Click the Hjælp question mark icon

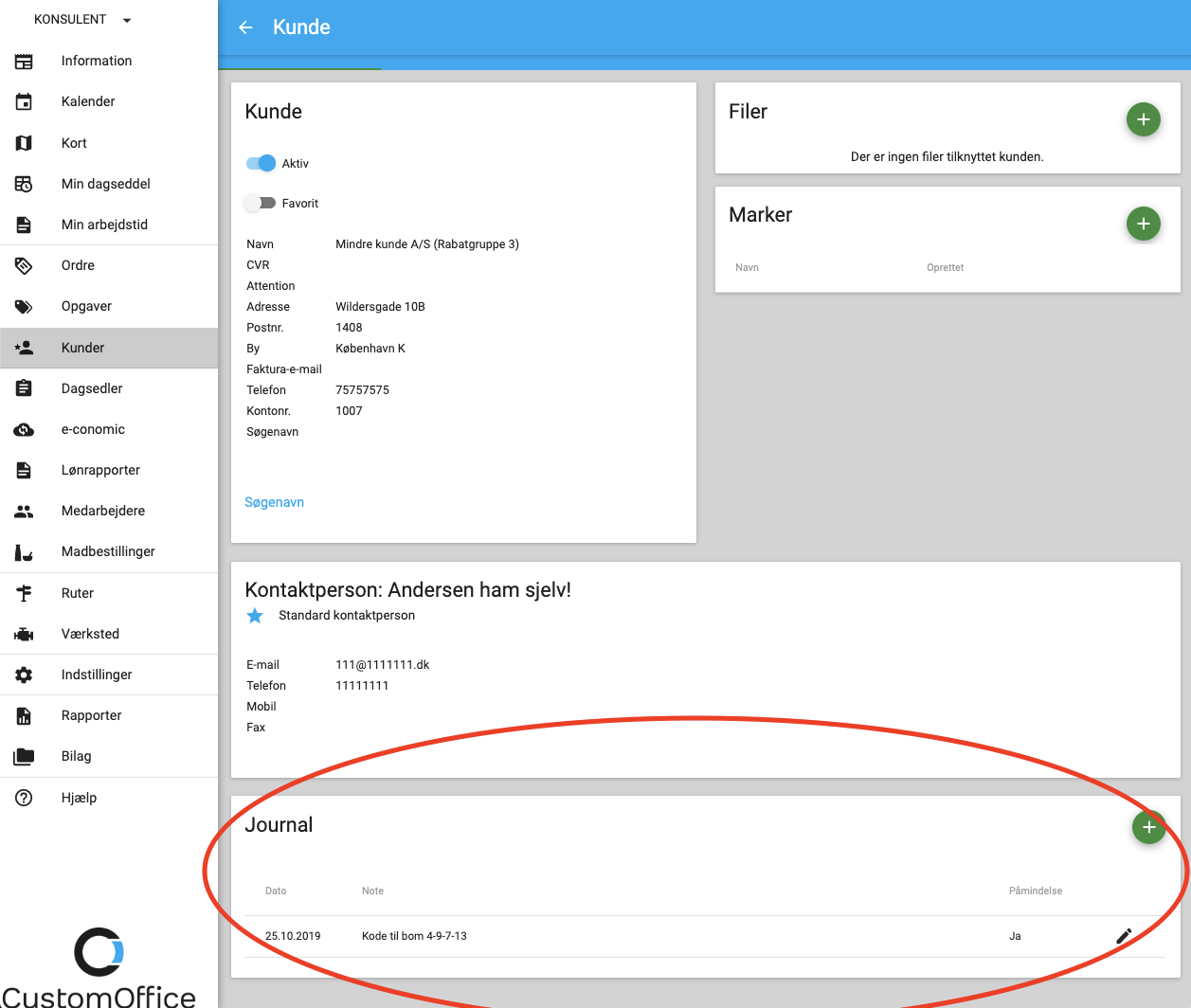point(24,798)
